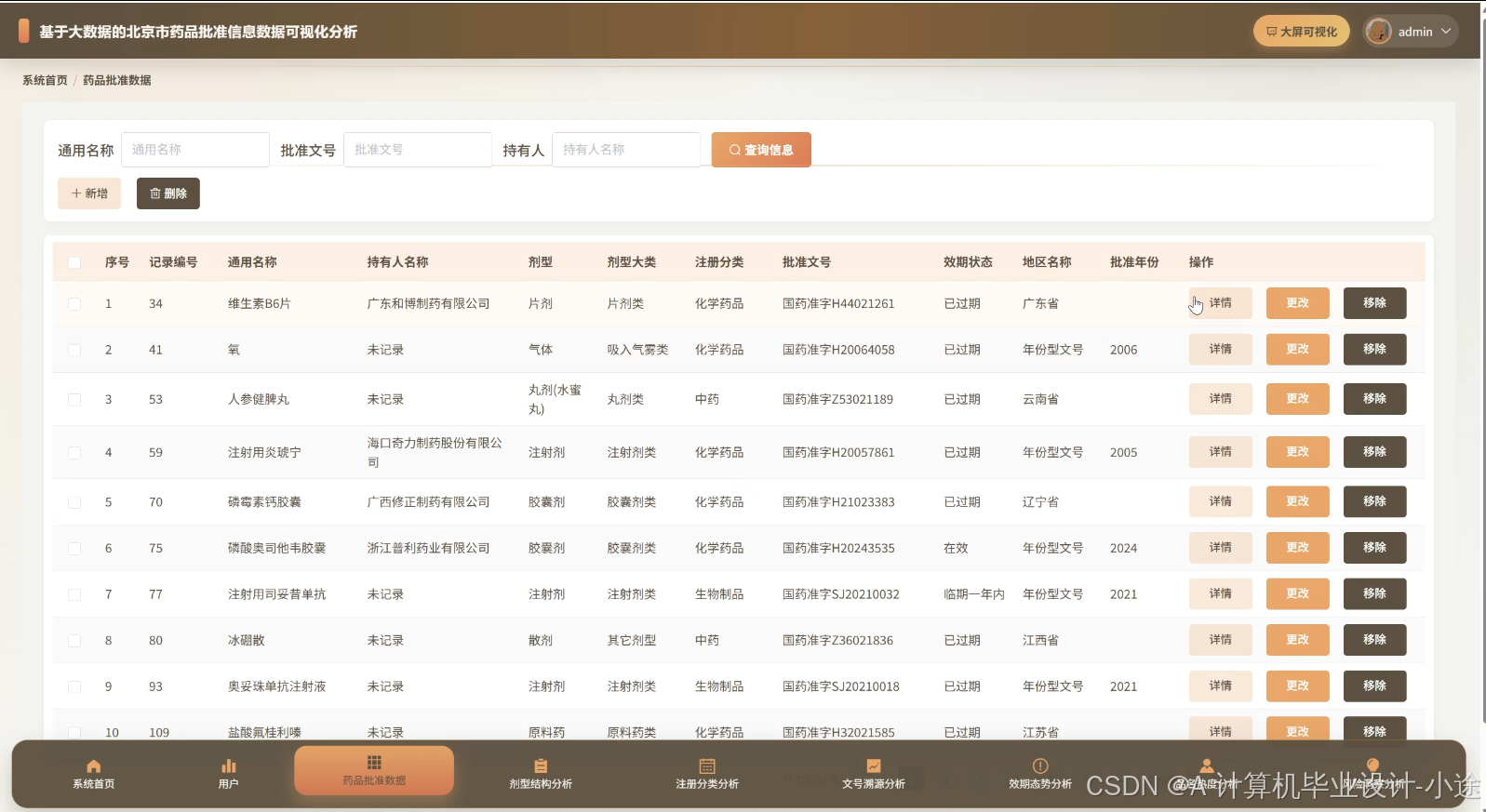
Task: Check the row for 奥妥珠单抗注射液
Action: (74, 687)
